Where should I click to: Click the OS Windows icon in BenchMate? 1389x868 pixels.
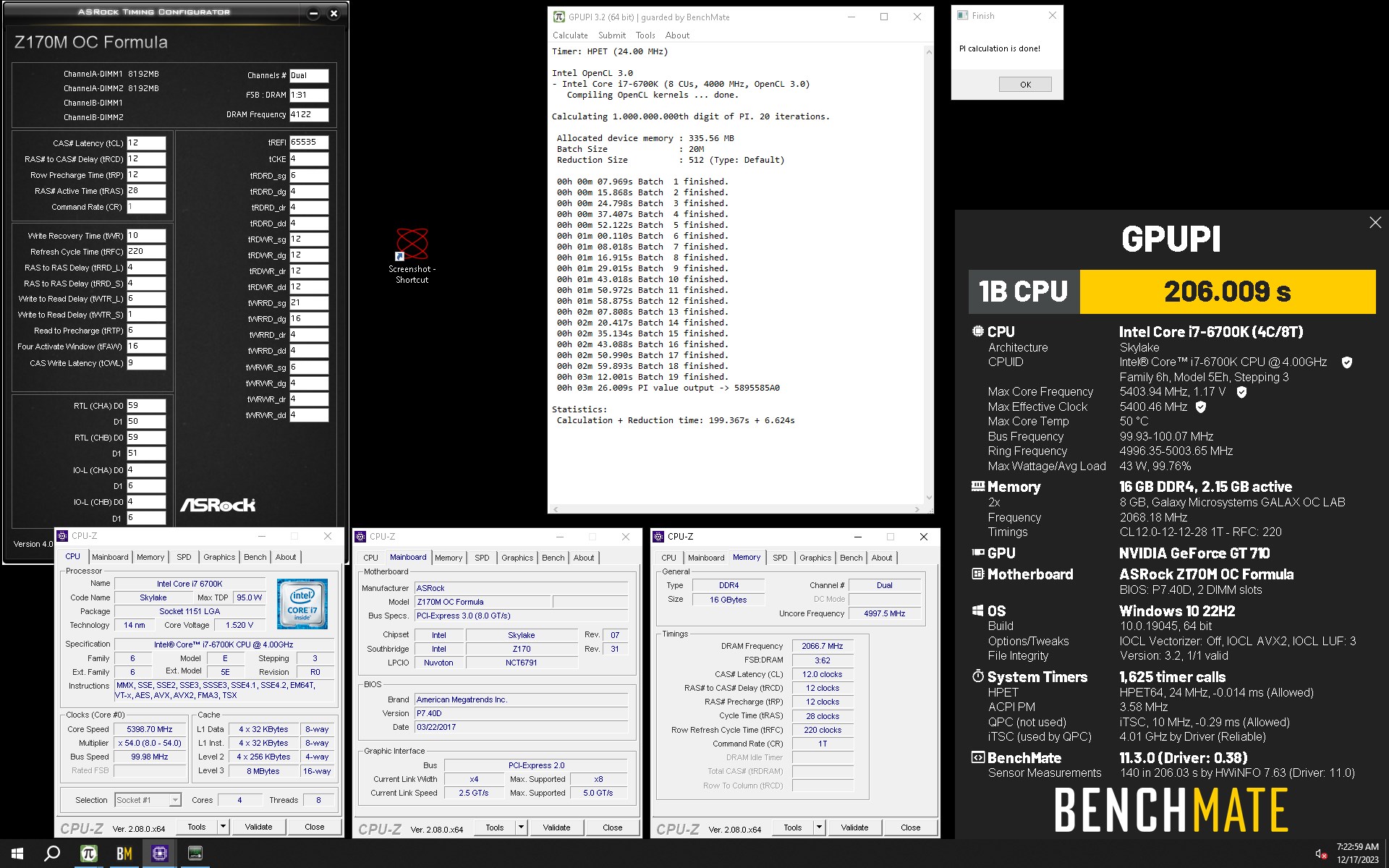[978, 610]
